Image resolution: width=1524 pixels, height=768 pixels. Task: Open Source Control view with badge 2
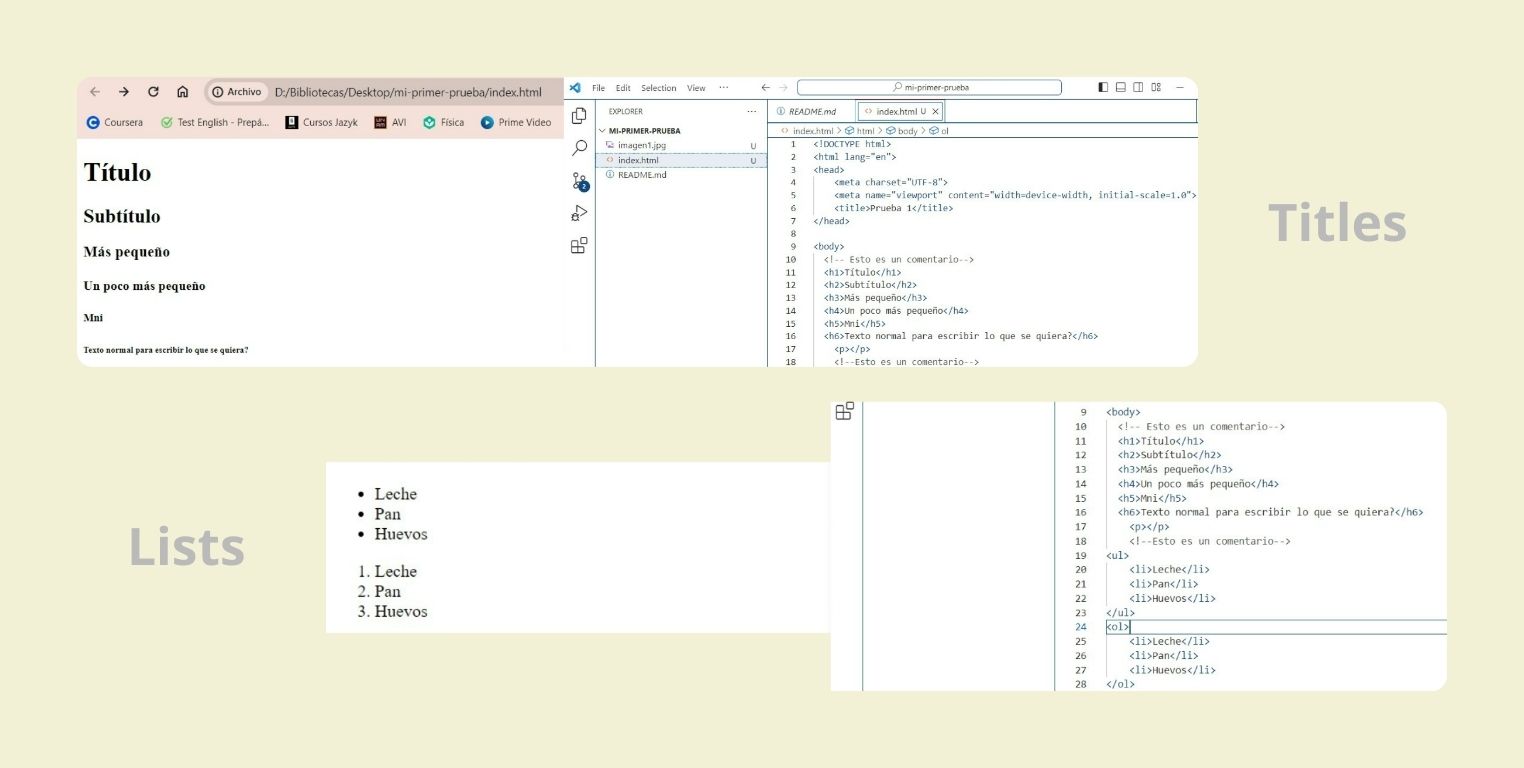click(x=580, y=181)
